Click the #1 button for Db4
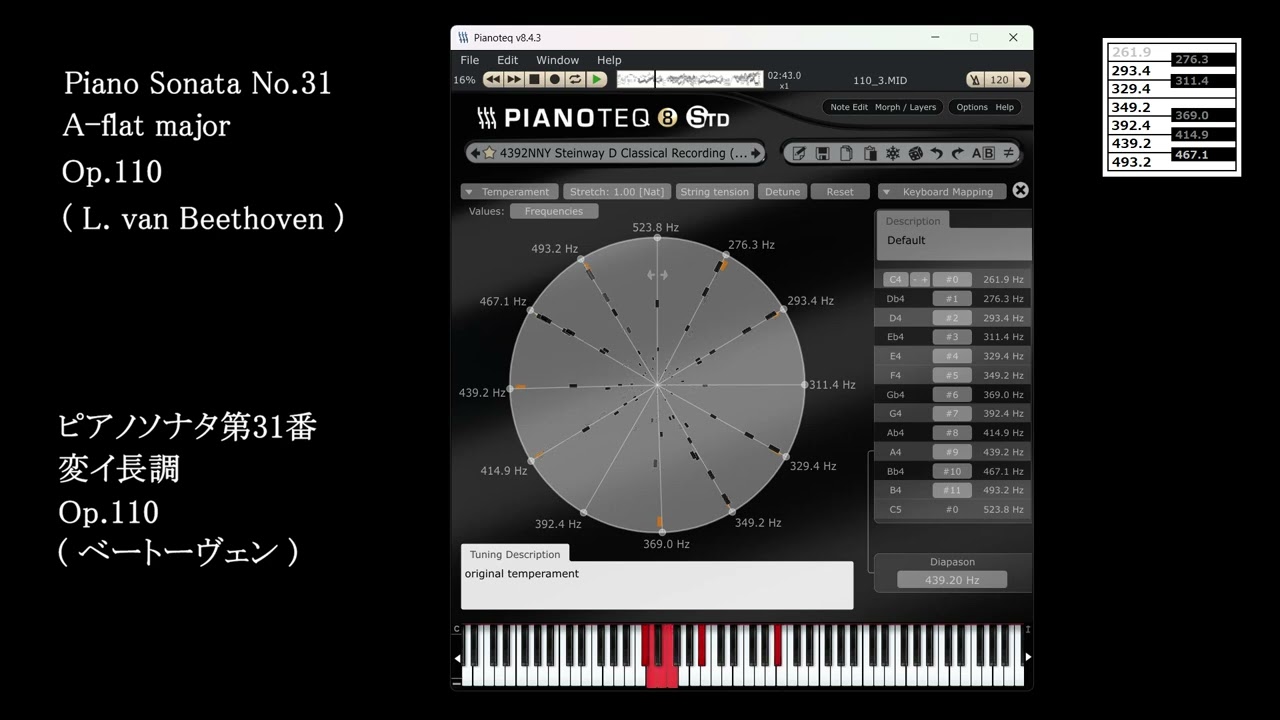This screenshot has width=1280, height=720. [952, 299]
